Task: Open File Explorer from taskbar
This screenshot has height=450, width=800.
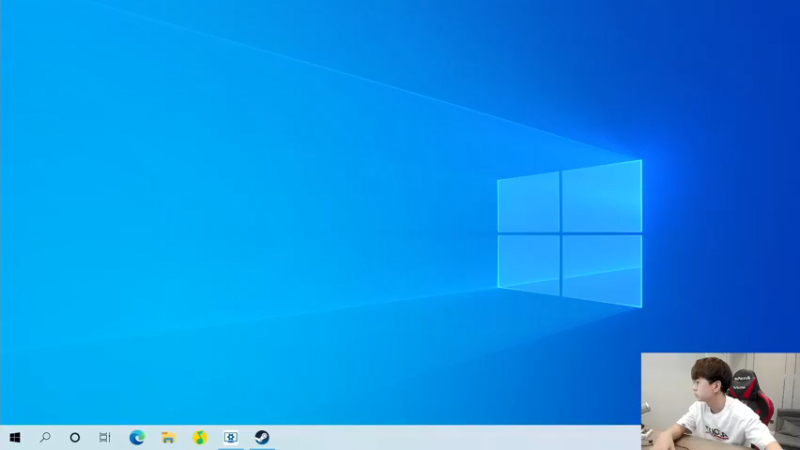Action: click(168, 437)
